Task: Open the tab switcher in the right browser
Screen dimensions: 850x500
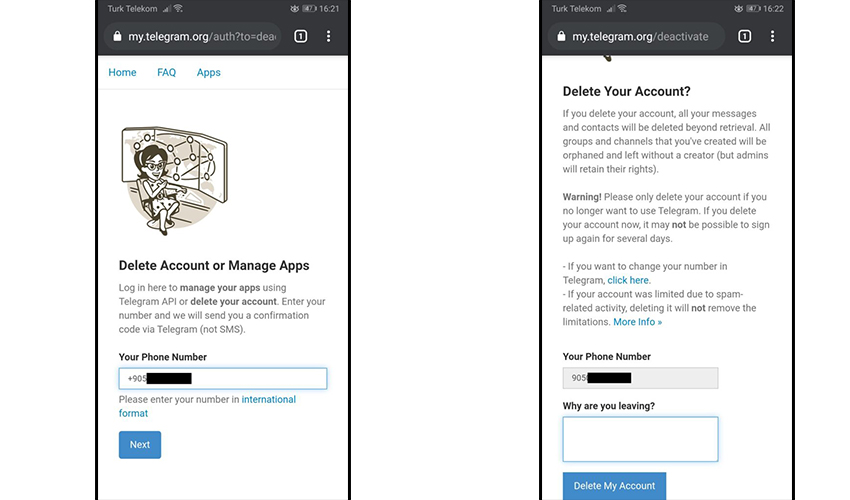Action: [x=744, y=37]
